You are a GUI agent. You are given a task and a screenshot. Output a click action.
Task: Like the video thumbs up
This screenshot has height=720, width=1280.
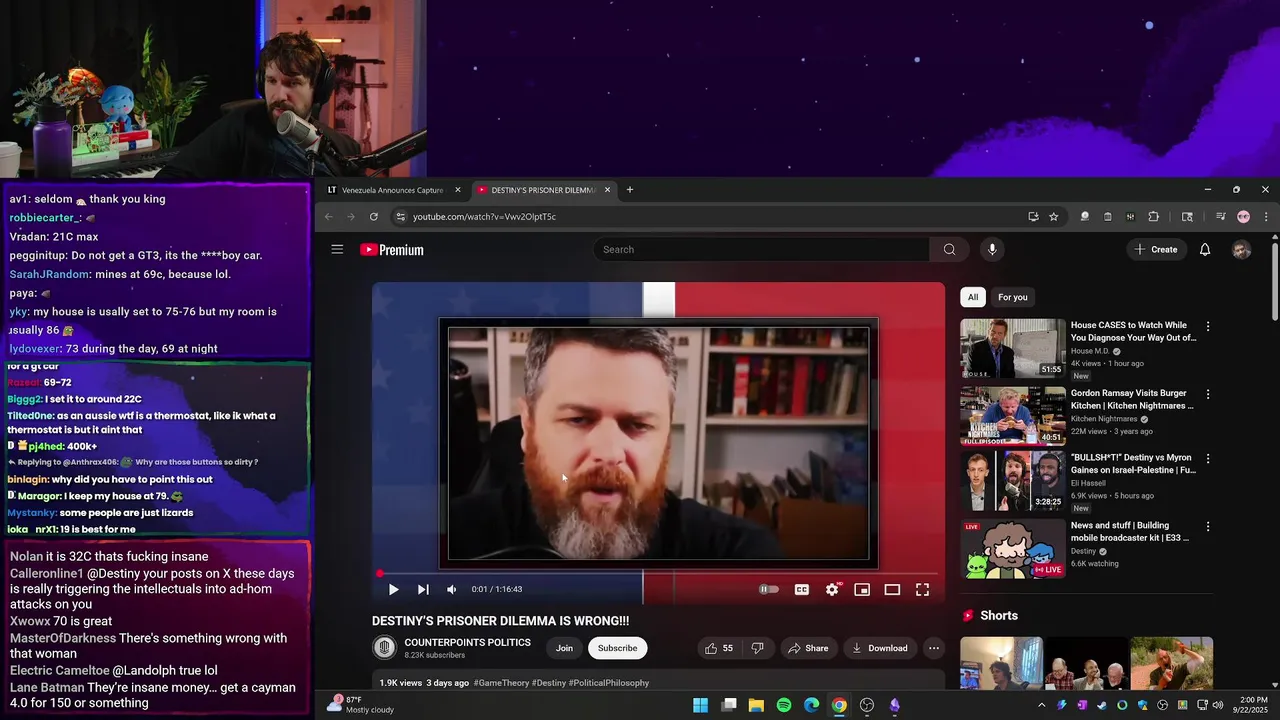point(718,648)
